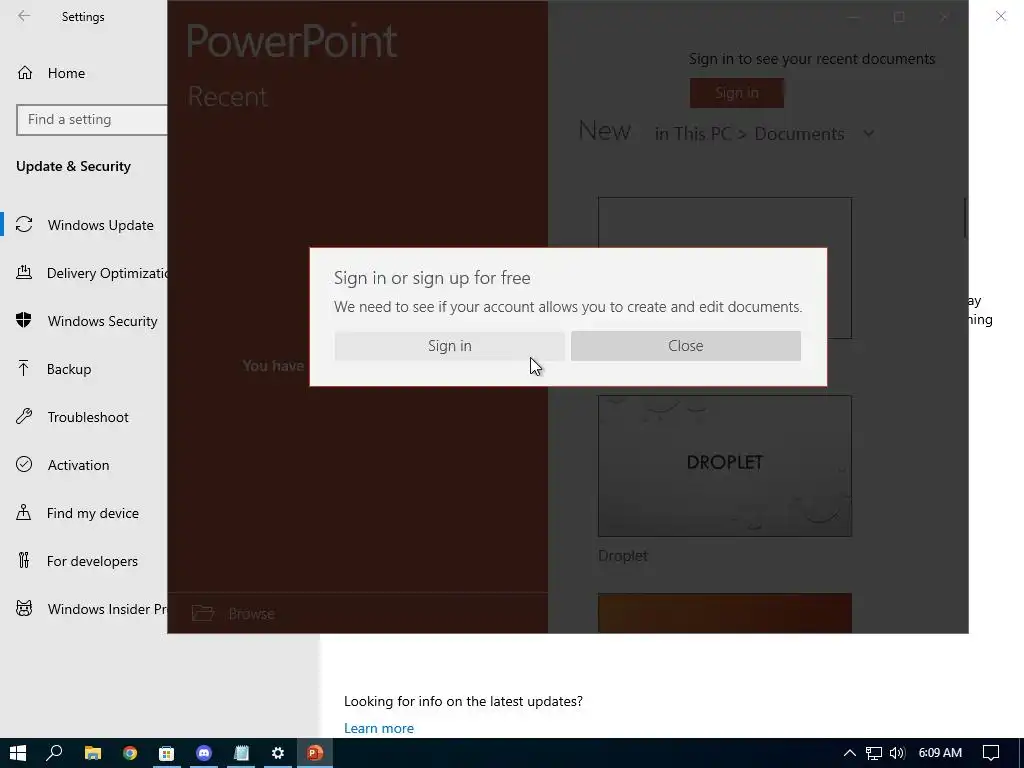1024x768 pixels.
Task: Select Find my device
Action: (x=92, y=513)
